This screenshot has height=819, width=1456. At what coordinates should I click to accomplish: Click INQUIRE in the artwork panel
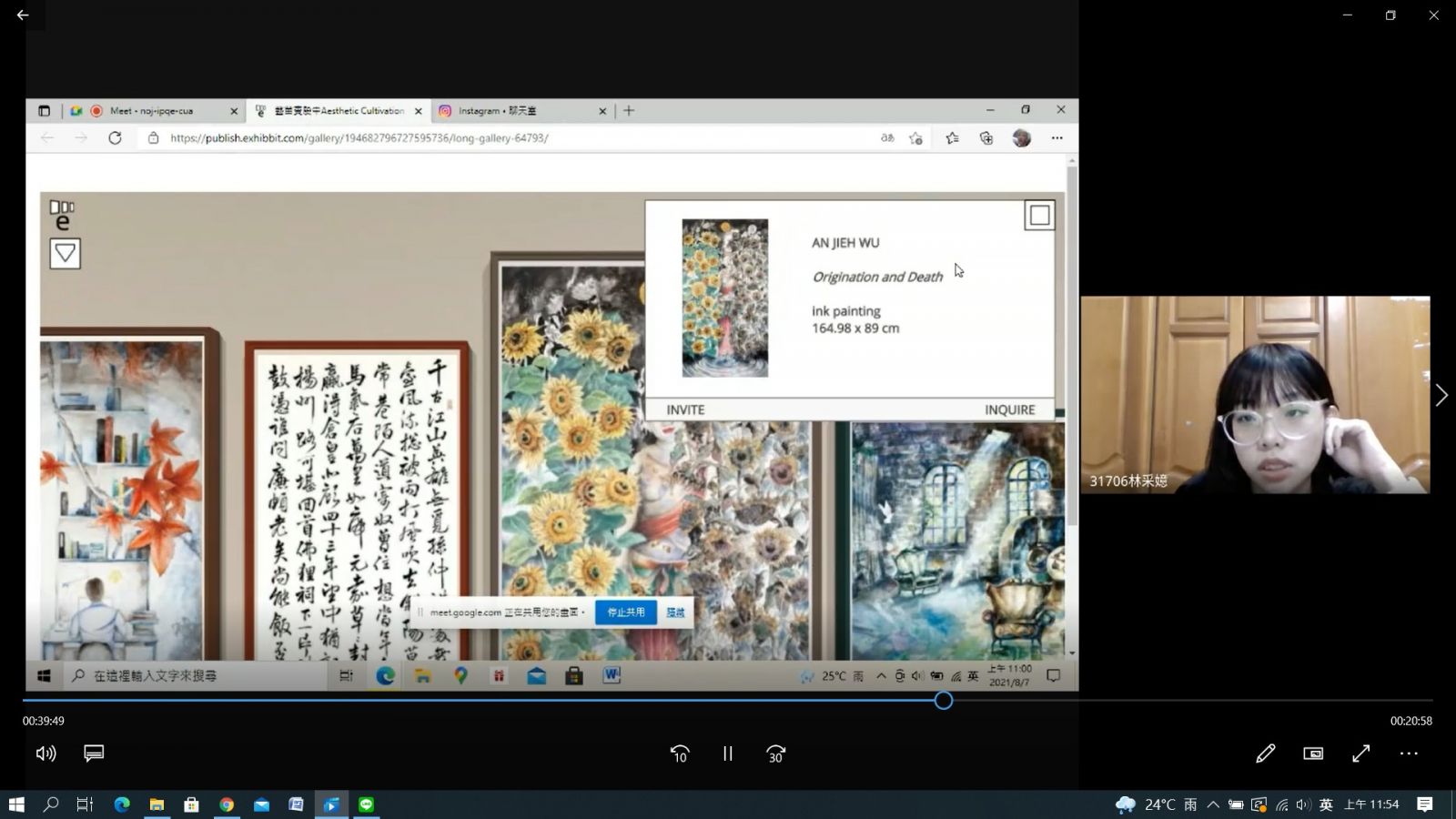pos(1009,409)
